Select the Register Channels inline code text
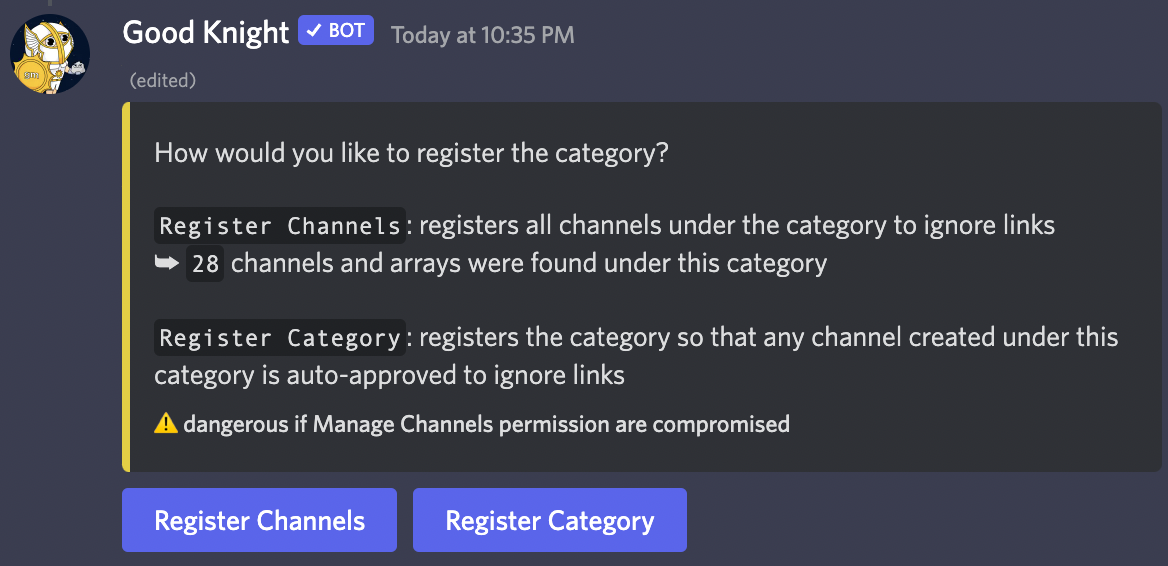 point(280,226)
